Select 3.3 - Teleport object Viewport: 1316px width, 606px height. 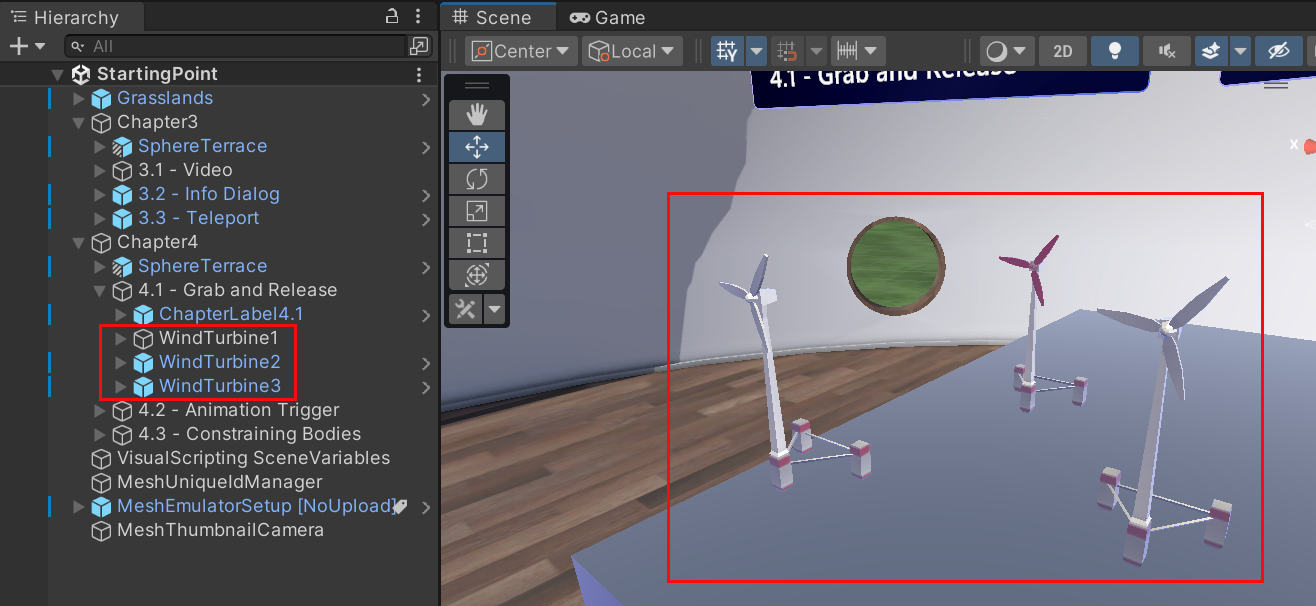[x=198, y=218]
